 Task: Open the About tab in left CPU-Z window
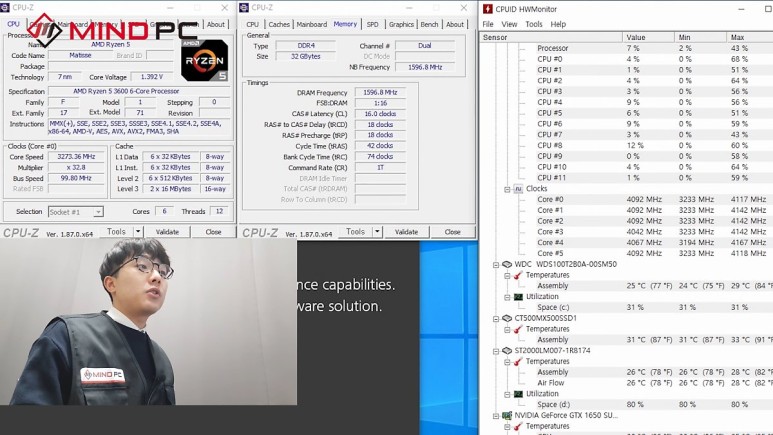coord(215,24)
